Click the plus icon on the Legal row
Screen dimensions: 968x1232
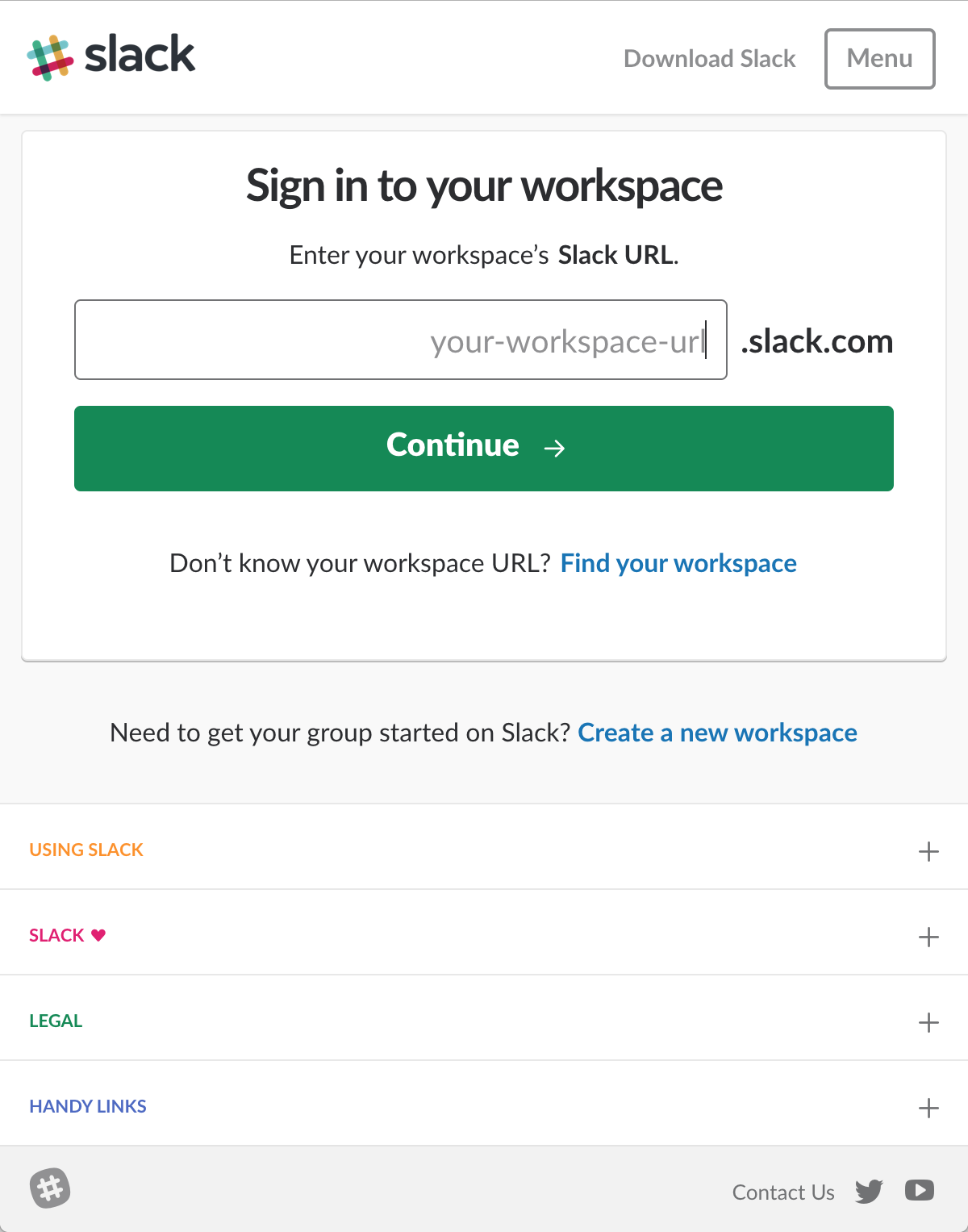tap(928, 1022)
